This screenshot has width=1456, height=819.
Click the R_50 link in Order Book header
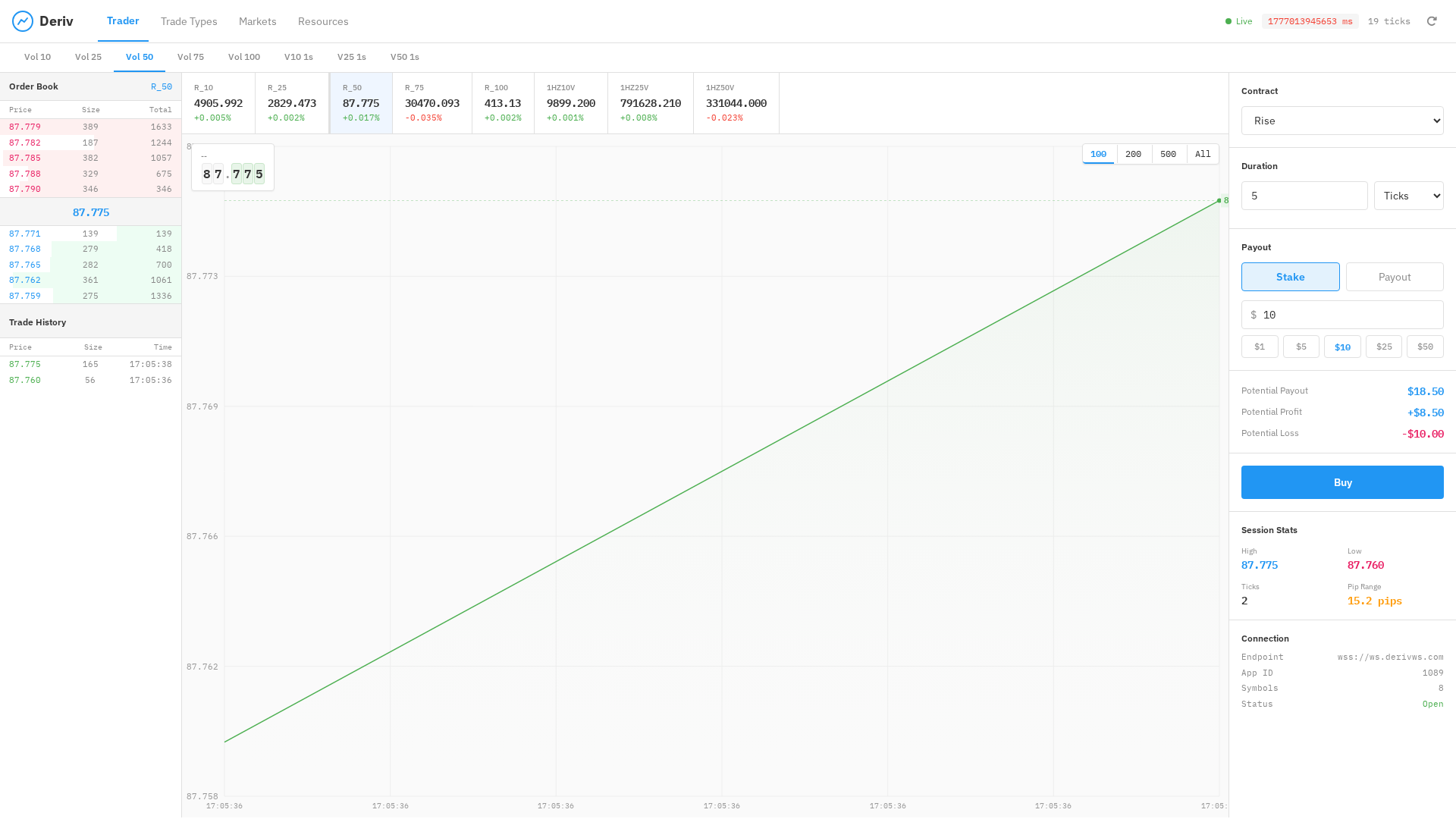tap(162, 86)
